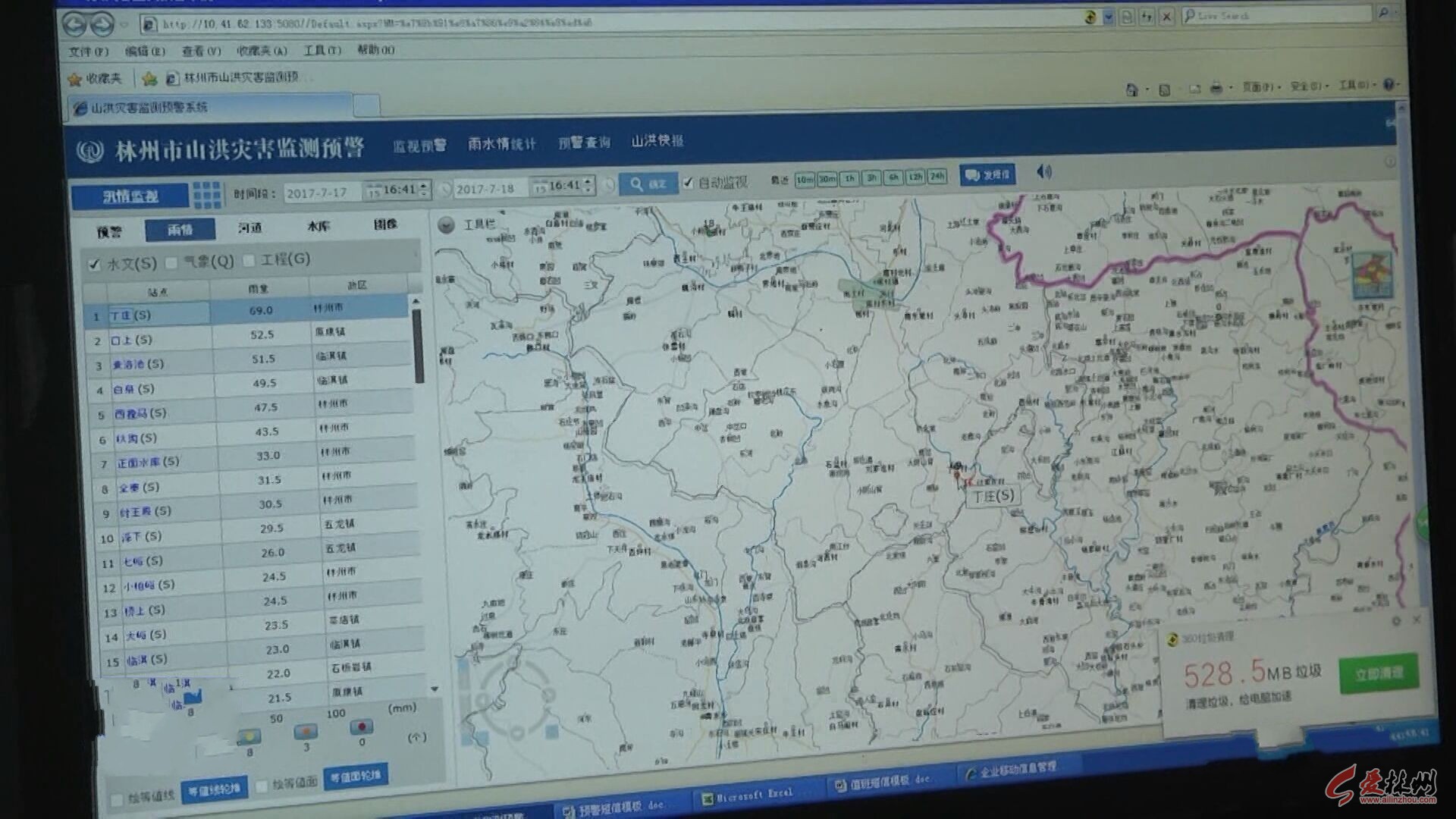The image size is (1456, 819).
Task: Click the orange 100mm legend icon
Action: 305,731
